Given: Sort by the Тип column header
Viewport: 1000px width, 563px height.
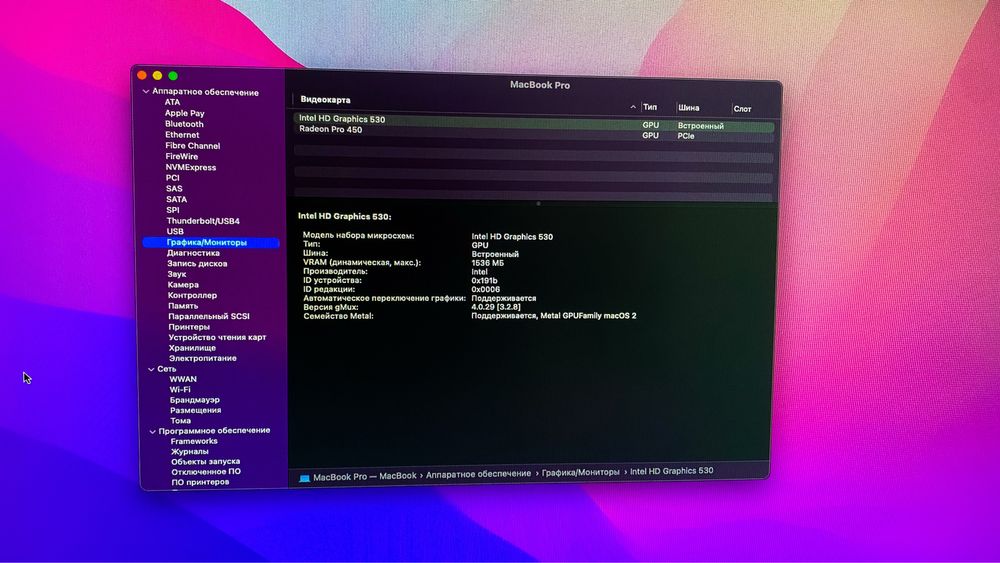Looking at the screenshot, I should pyautogui.click(x=650, y=107).
